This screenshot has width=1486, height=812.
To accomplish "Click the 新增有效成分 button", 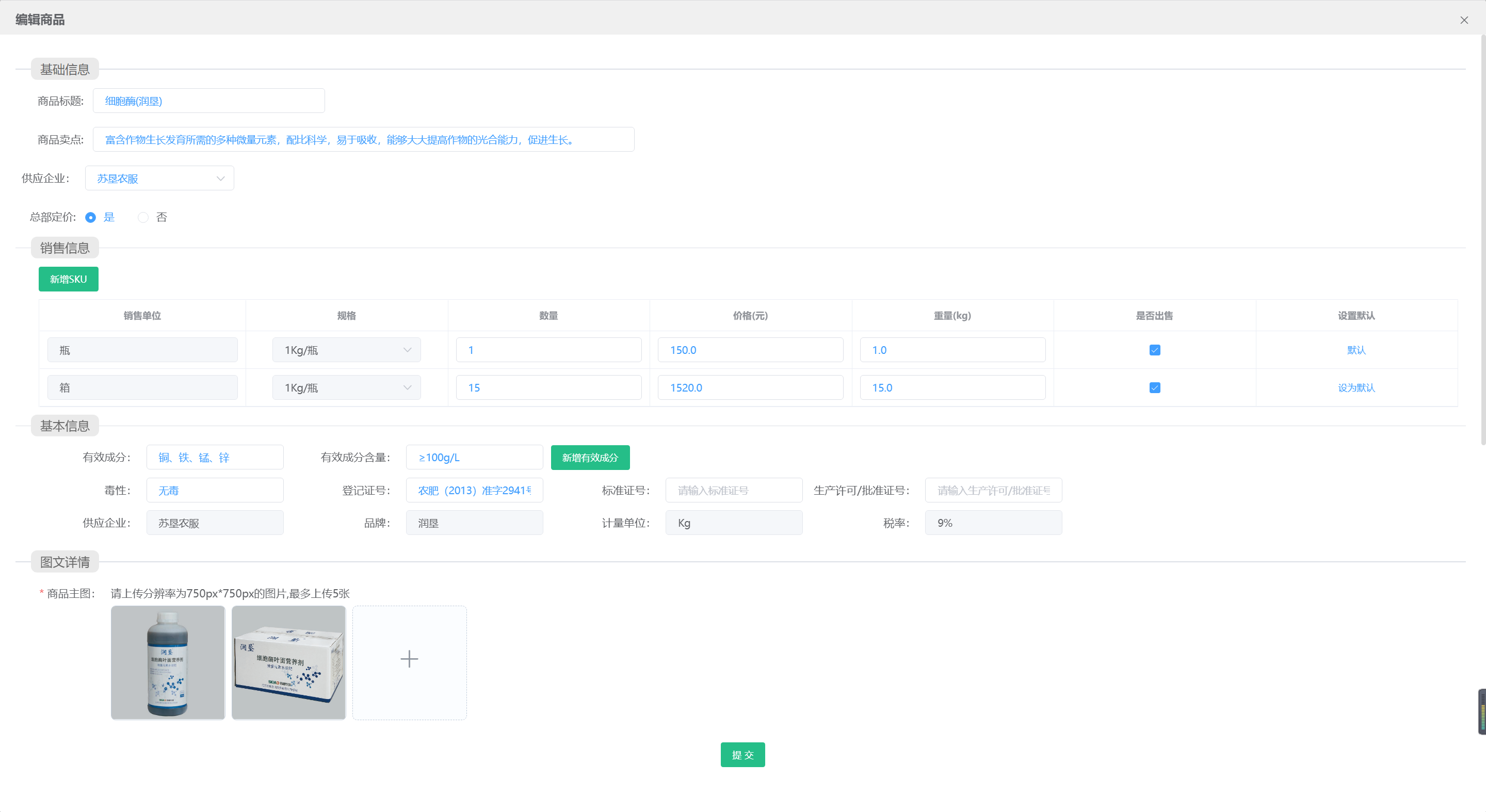I will [x=590, y=457].
